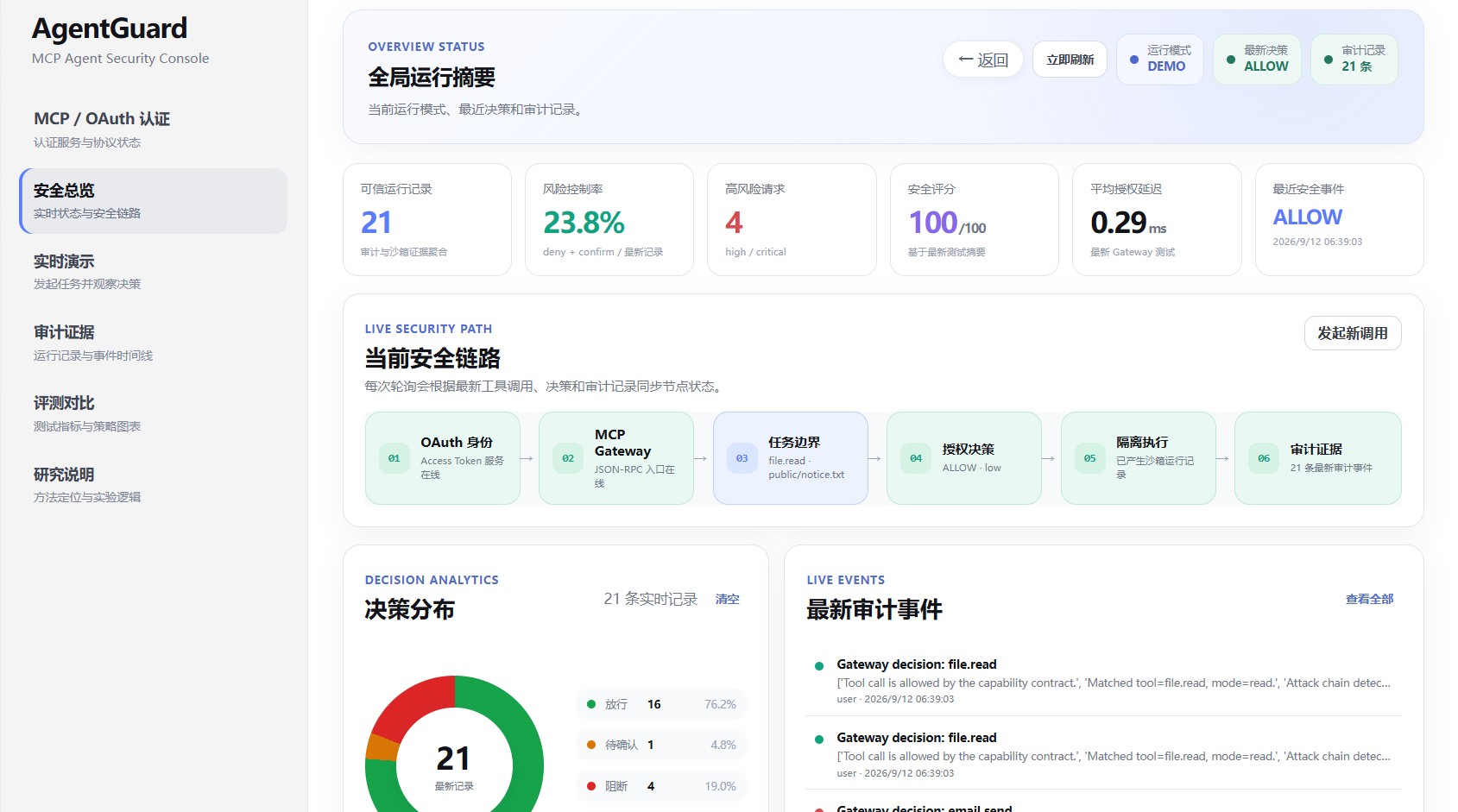
Task: Select the OAuth 身份 chain step card
Action: pos(443,458)
